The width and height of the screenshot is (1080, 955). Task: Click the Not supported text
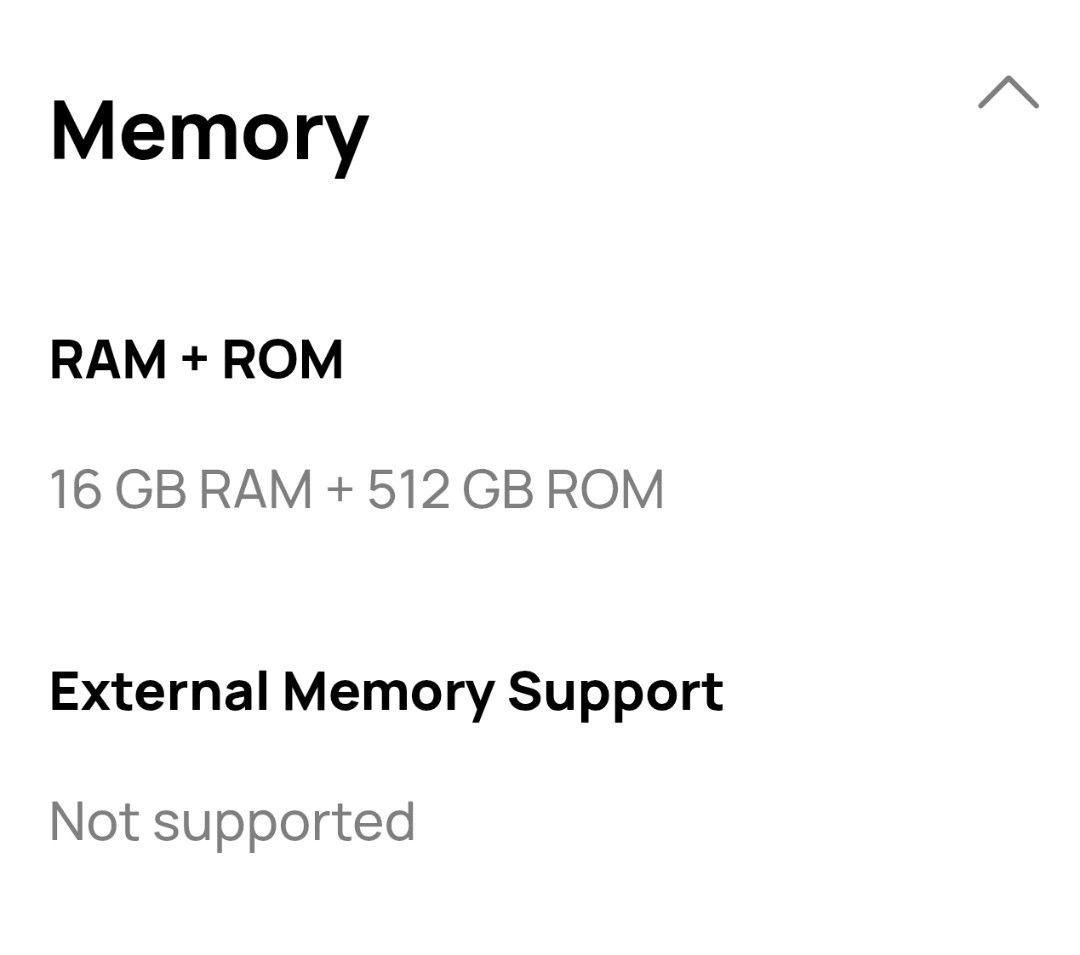(x=232, y=822)
